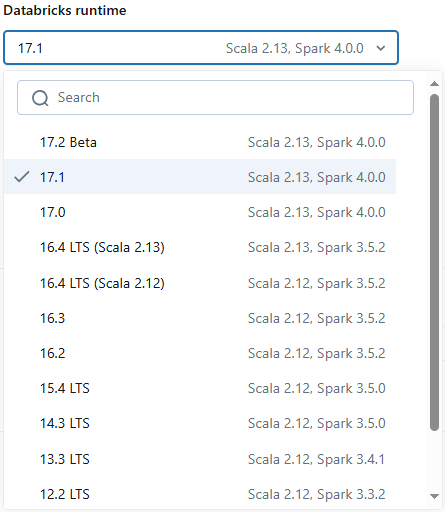
Task: Click the chevron arrow in the runtime selector
Action: 381,48
